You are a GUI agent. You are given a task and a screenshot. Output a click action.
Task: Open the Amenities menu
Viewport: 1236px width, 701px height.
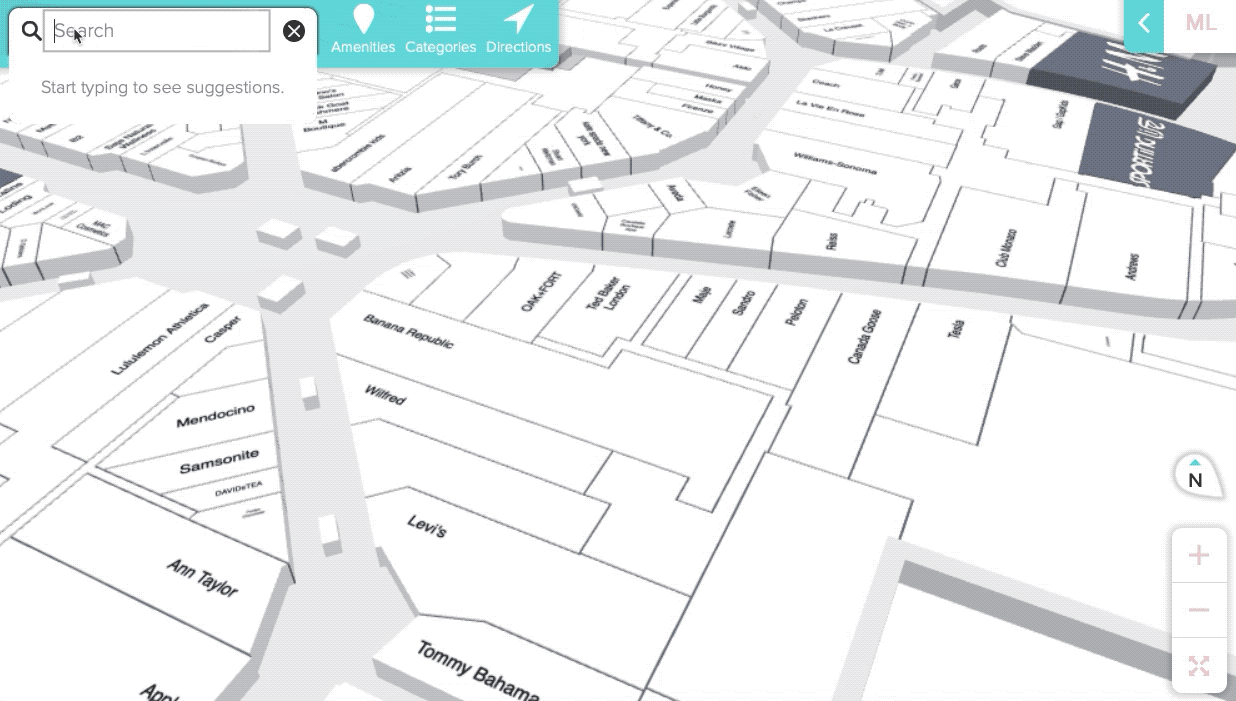click(363, 30)
